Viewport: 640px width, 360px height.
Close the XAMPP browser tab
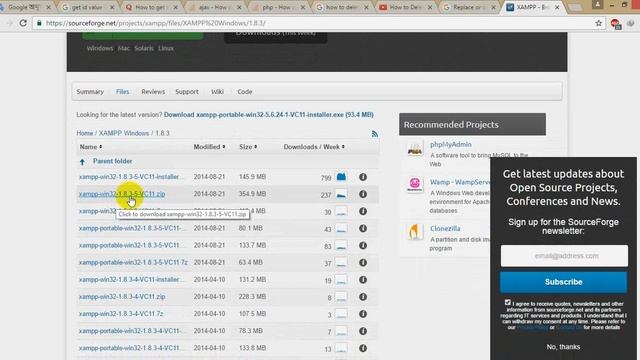(557, 7)
